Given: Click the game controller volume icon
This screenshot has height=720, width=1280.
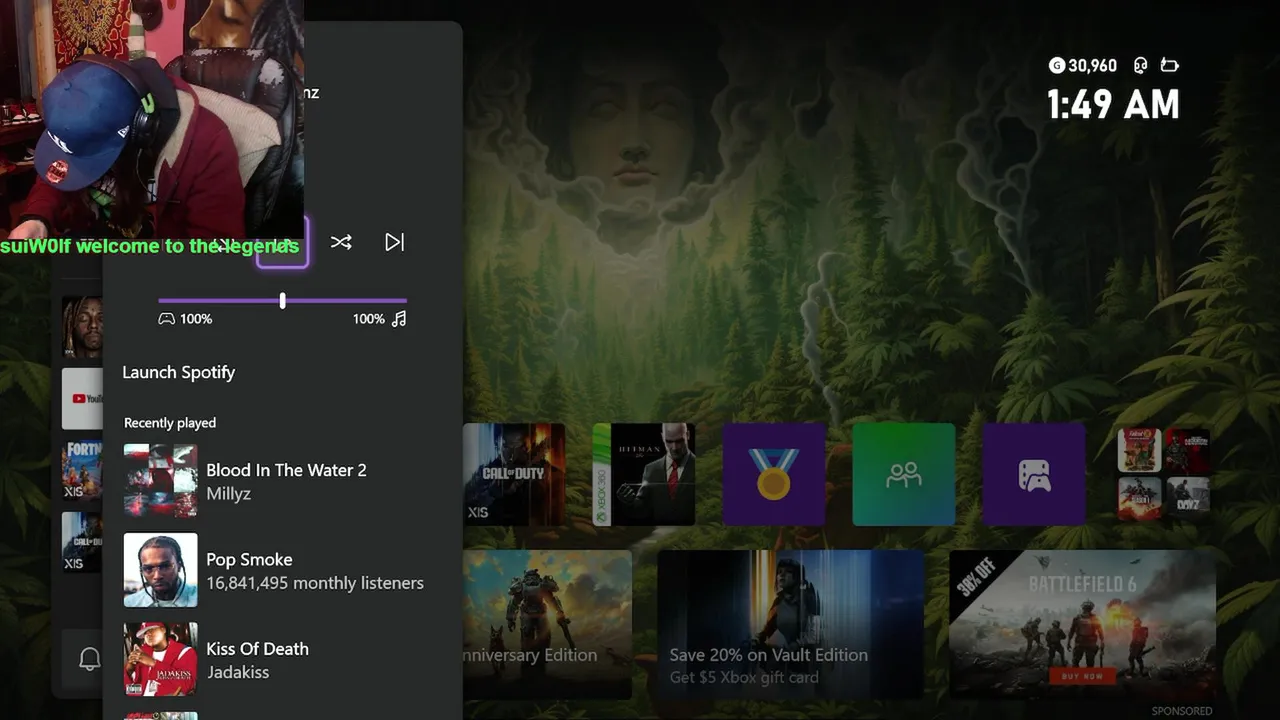Looking at the screenshot, I should coord(167,319).
